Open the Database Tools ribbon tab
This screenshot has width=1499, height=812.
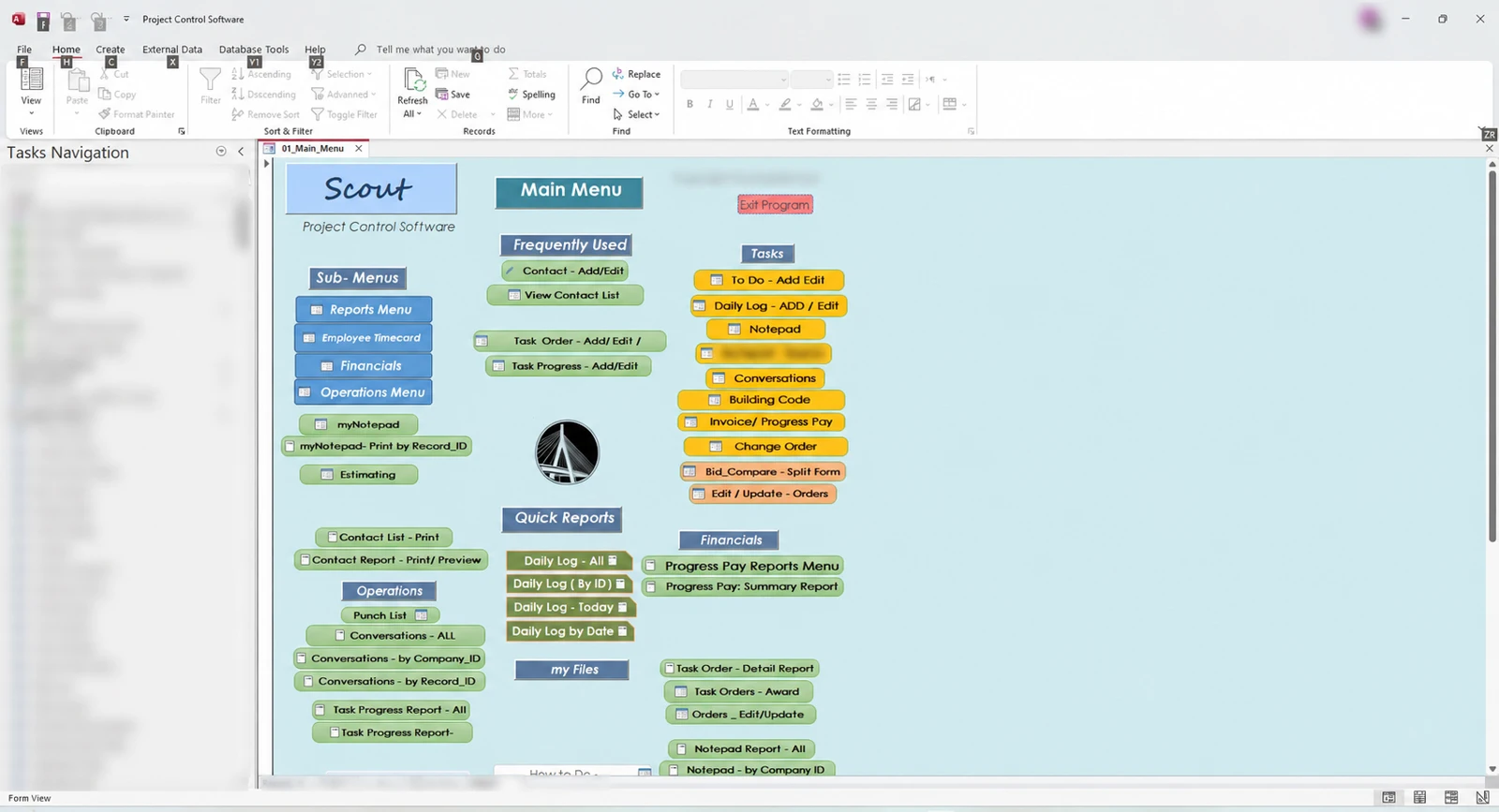click(x=254, y=50)
